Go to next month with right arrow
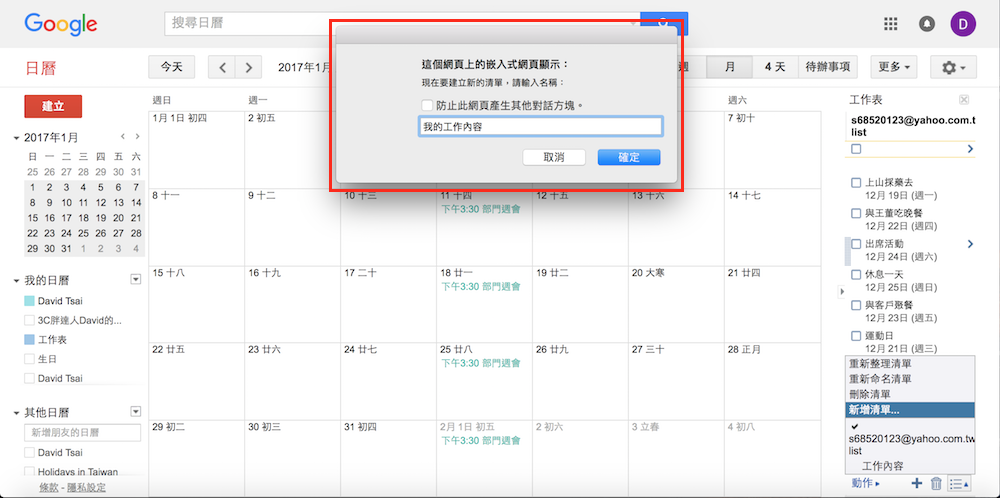Image resolution: width=1000 pixels, height=498 pixels. (x=248, y=68)
